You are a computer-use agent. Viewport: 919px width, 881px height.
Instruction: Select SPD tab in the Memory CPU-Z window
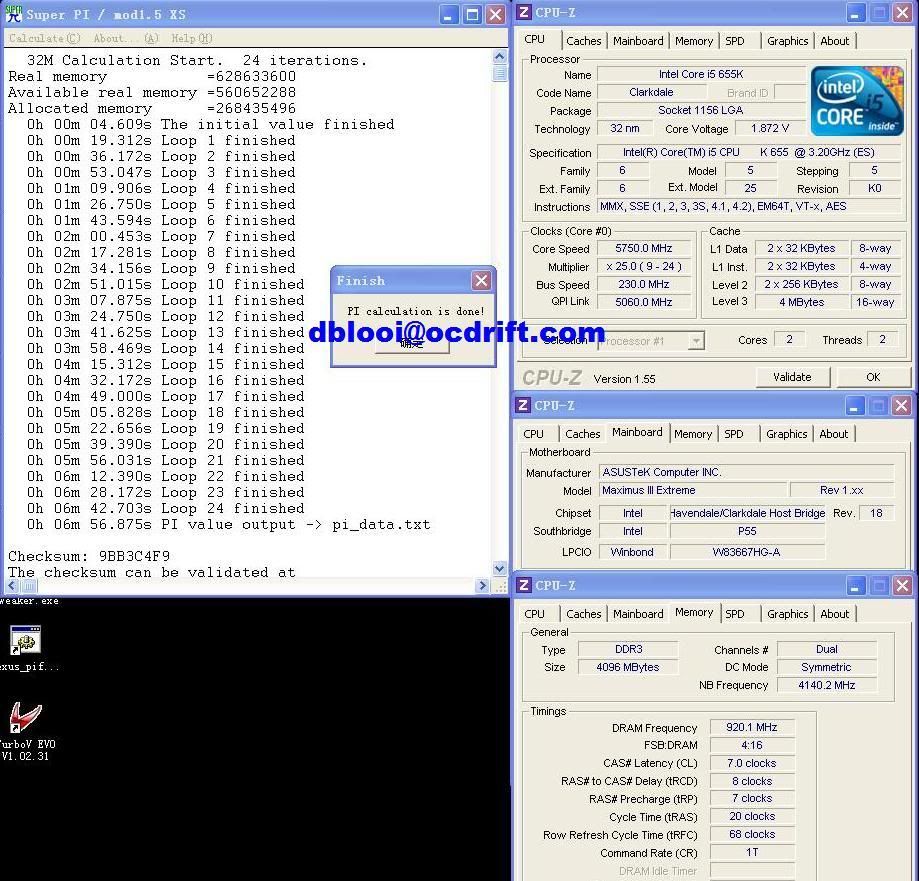tap(735, 614)
